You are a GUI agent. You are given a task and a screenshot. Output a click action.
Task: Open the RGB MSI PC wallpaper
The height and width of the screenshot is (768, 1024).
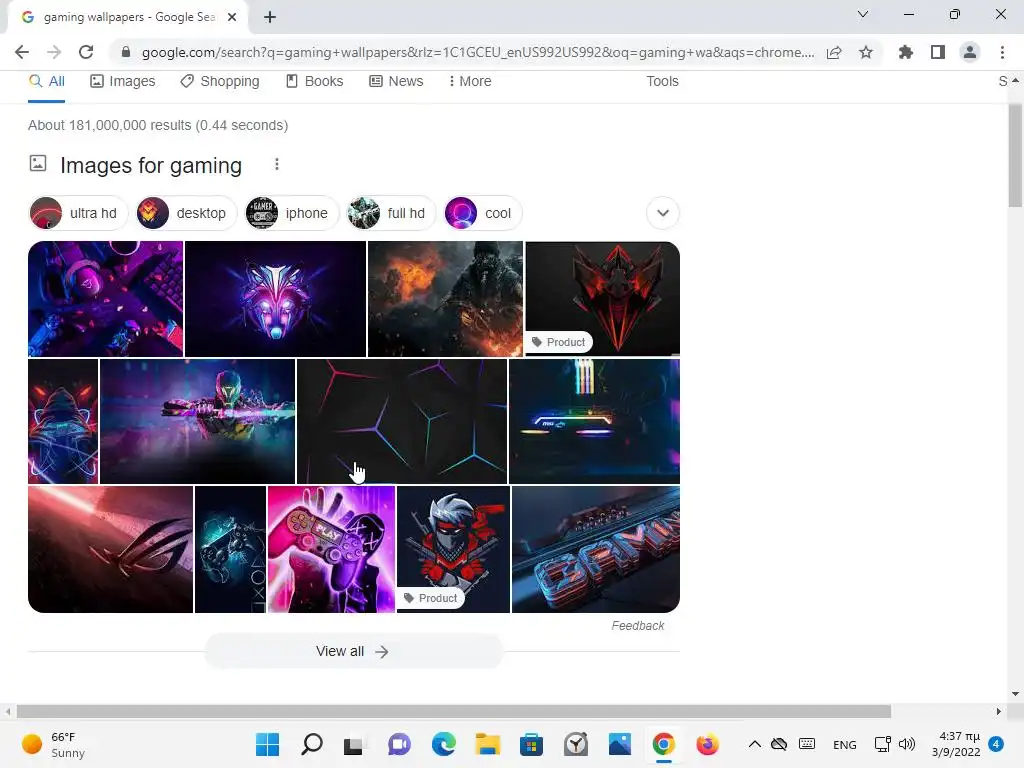point(594,421)
